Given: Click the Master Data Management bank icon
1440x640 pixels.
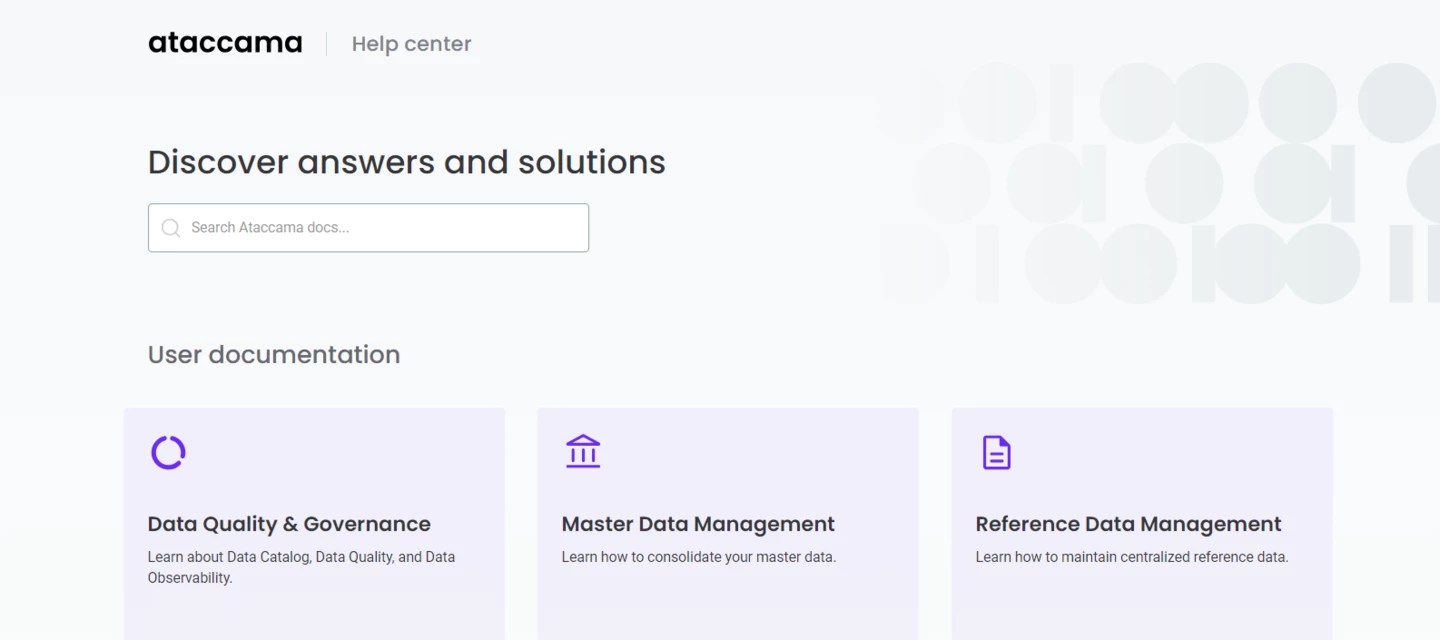Looking at the screenshot, I should (x=583, y=451).
